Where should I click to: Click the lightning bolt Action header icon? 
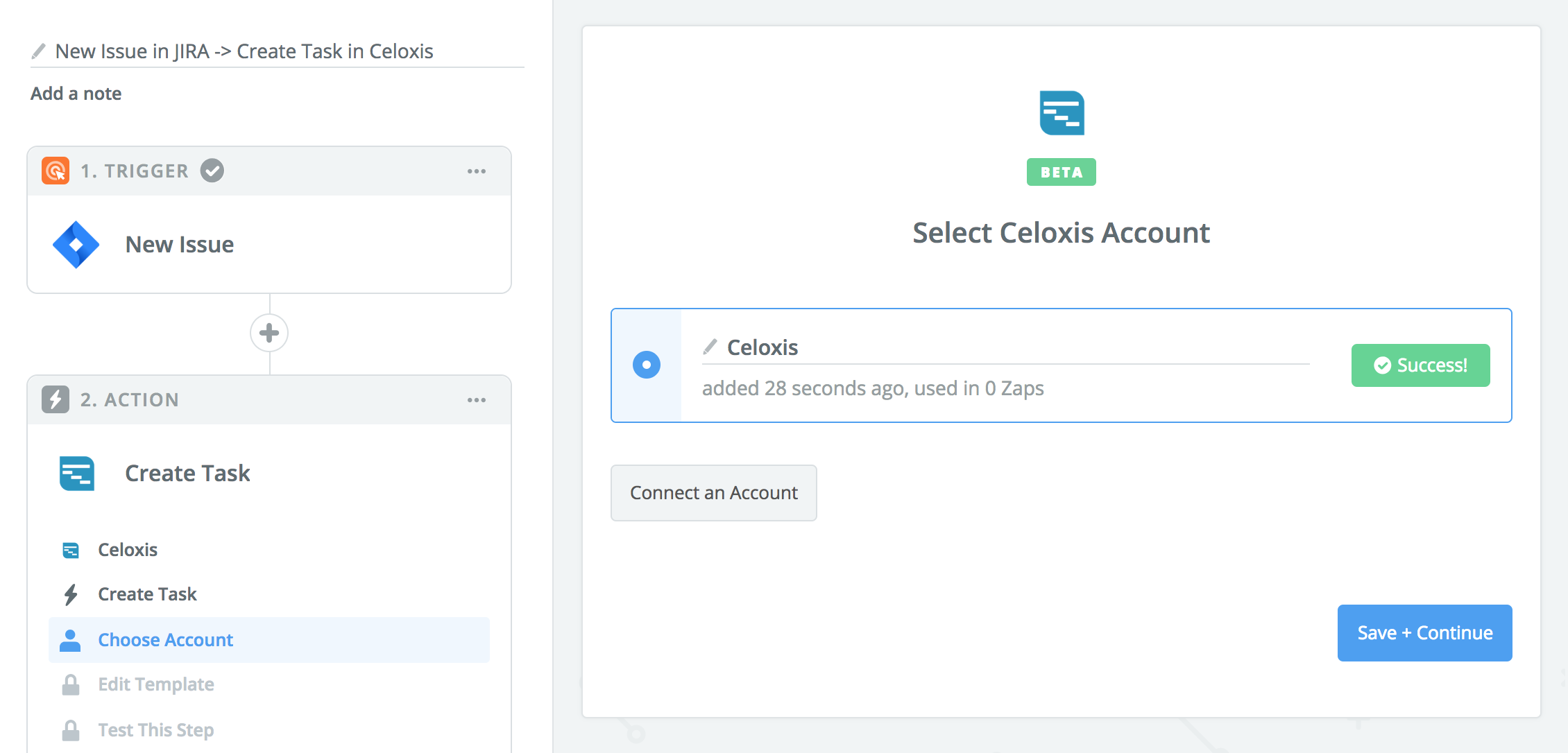coord(56,399)
